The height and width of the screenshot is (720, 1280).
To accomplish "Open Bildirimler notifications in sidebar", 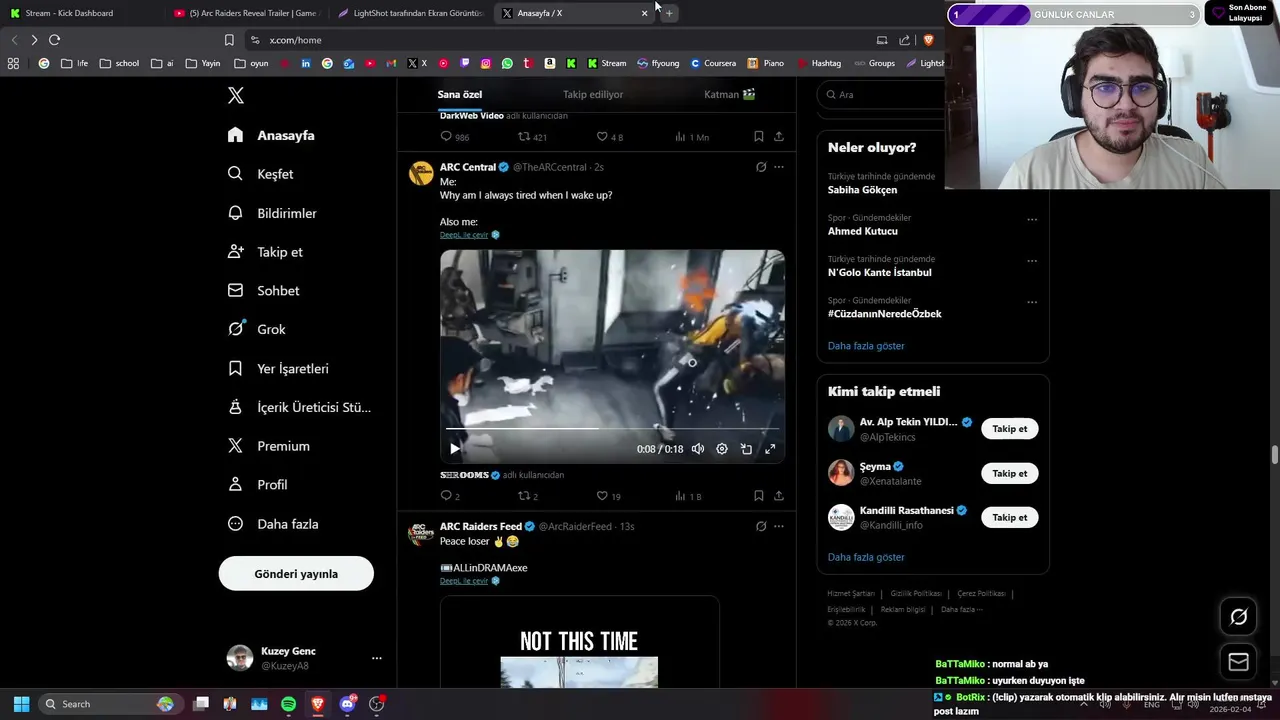I will point(272,213).
